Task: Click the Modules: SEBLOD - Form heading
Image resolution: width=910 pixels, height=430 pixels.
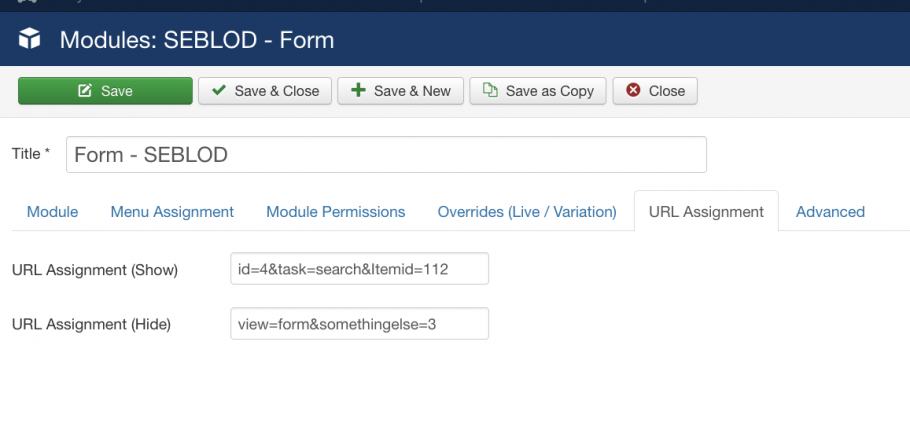Action: pos(197,40)
